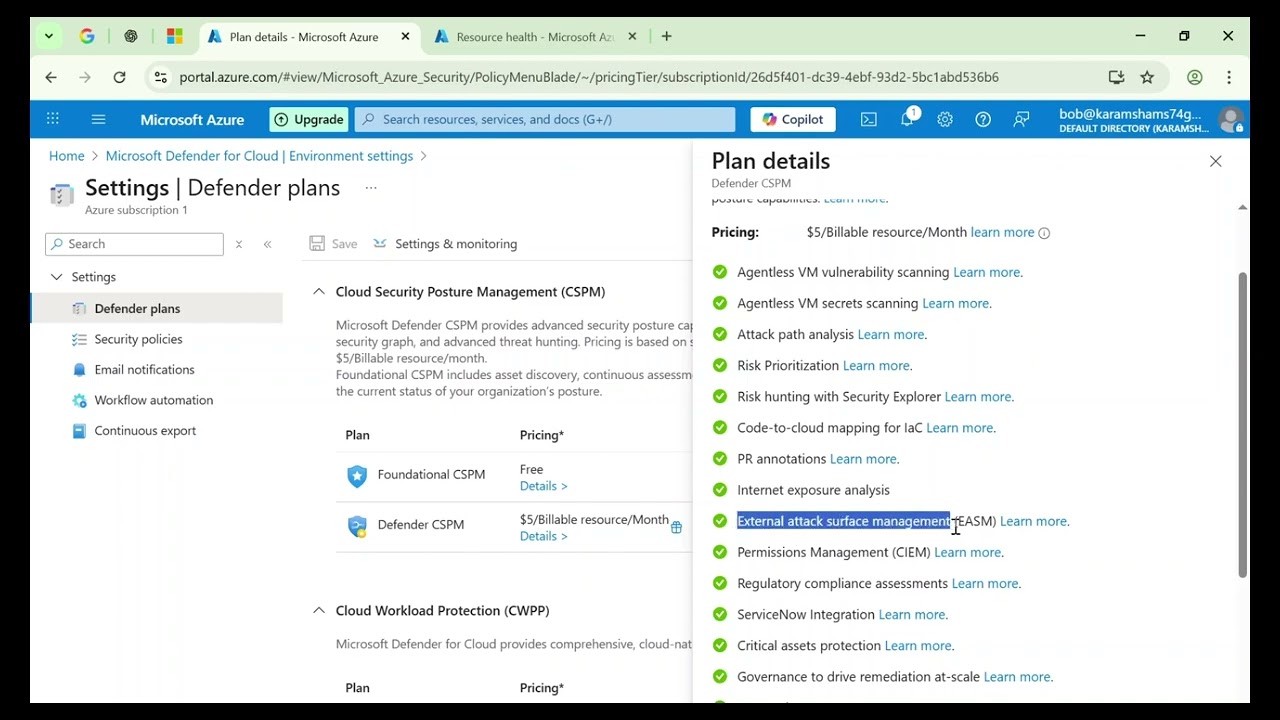Click the Defender CSPM shield icon
Screen dimensions: 1280x720
click(357, 526)
